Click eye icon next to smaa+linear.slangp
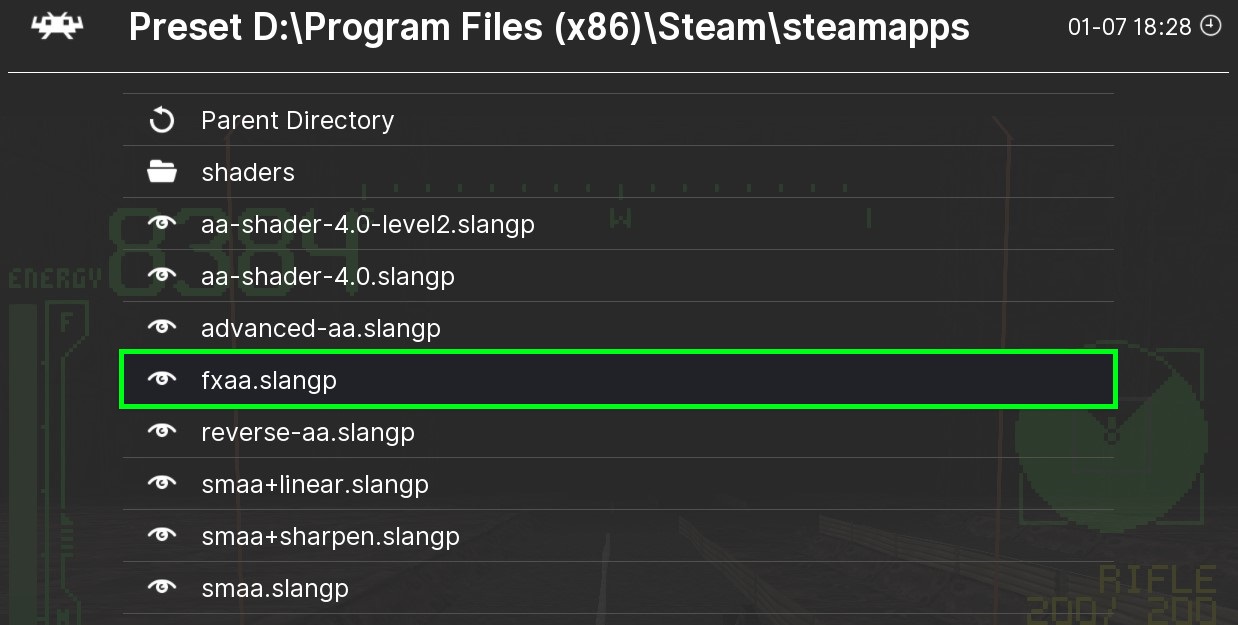 161,484
